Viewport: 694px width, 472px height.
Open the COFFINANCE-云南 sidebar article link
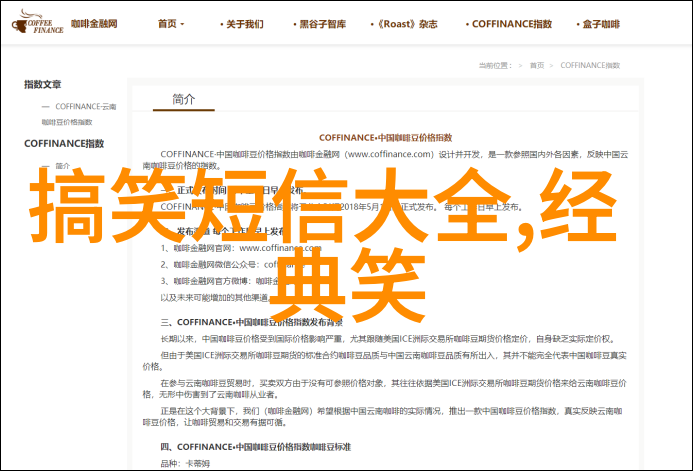(x=79, y=114)
